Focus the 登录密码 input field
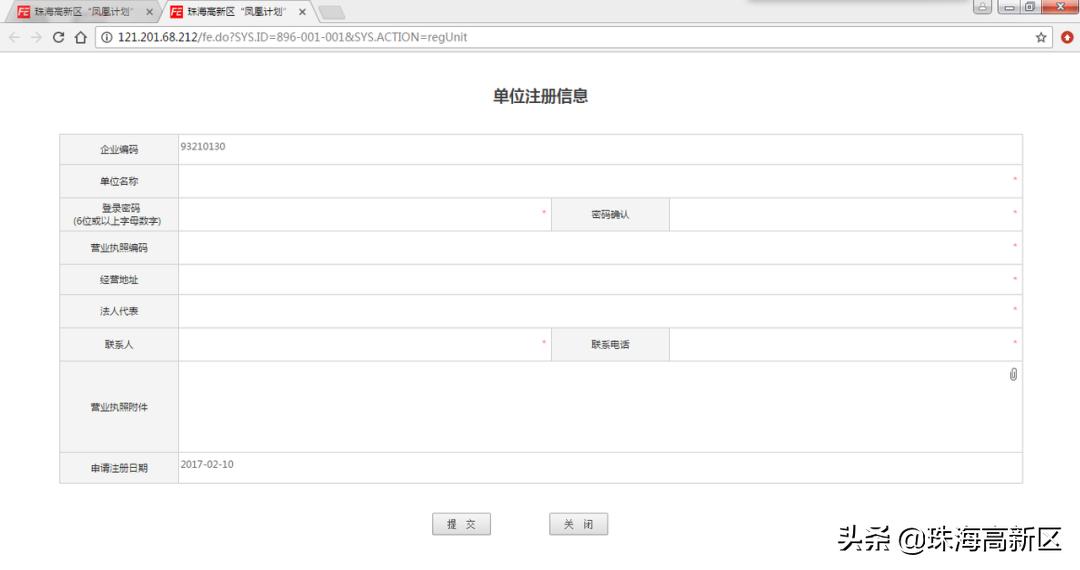The width and height of the screenshot is (1080, 570). point(364,214)
